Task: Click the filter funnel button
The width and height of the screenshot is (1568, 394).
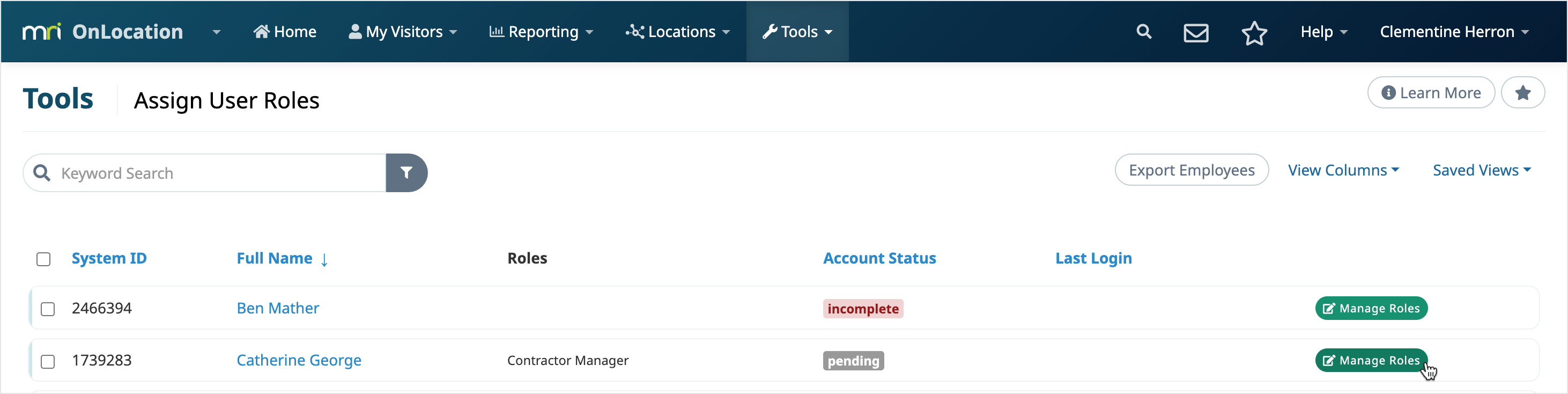Action: [x=406, y=173]
